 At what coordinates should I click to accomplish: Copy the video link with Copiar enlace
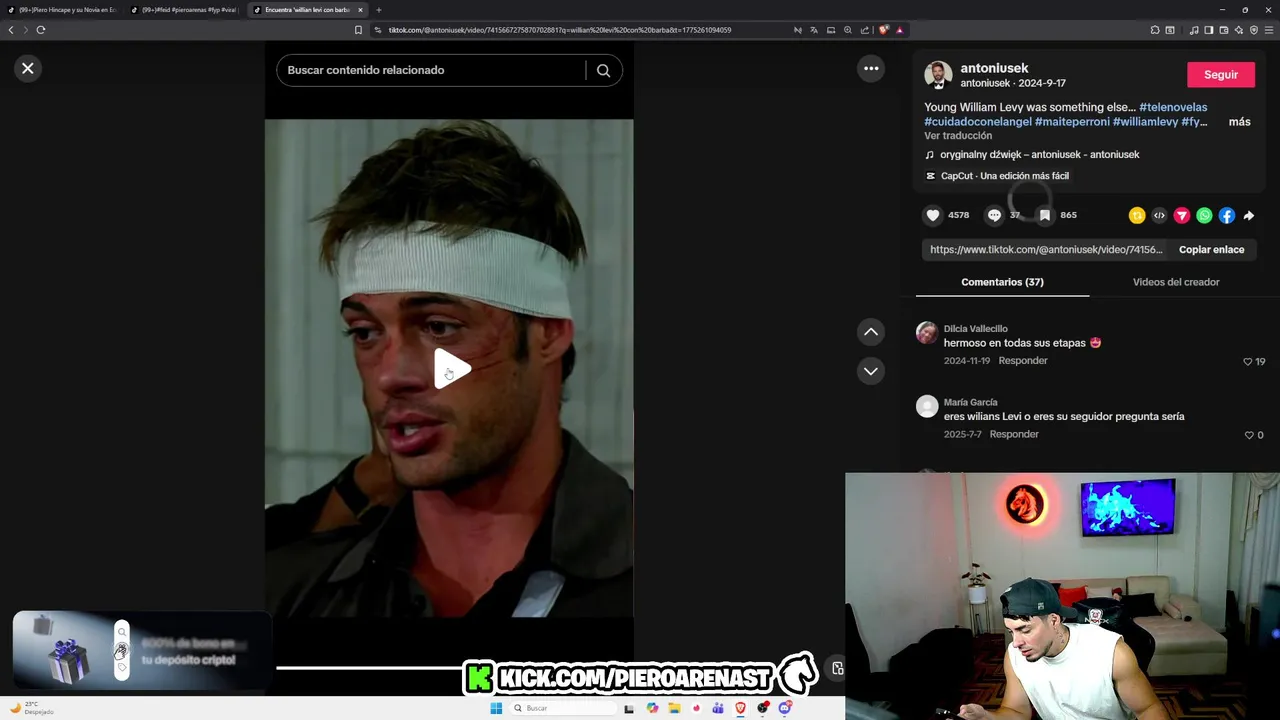1211,249
